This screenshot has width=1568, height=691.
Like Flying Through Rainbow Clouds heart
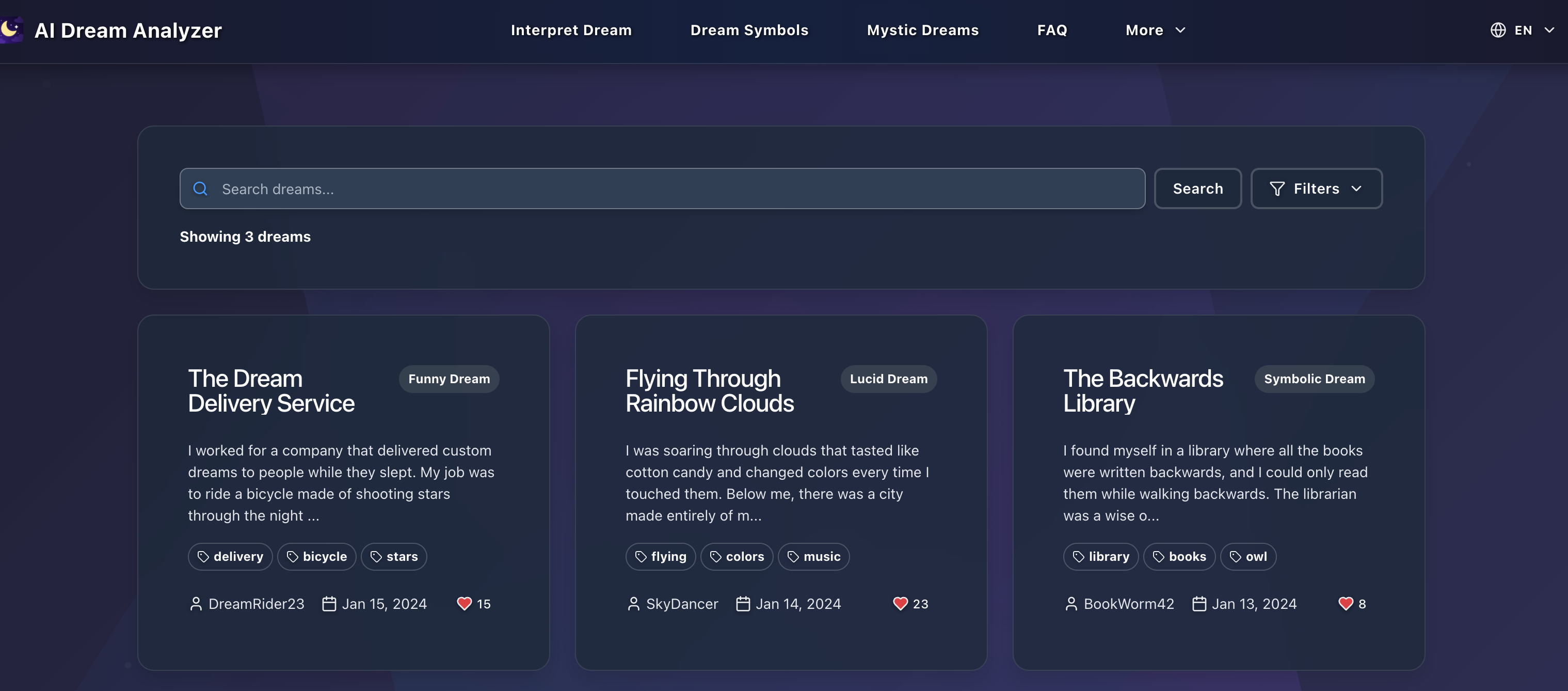(x=900, y=603)
